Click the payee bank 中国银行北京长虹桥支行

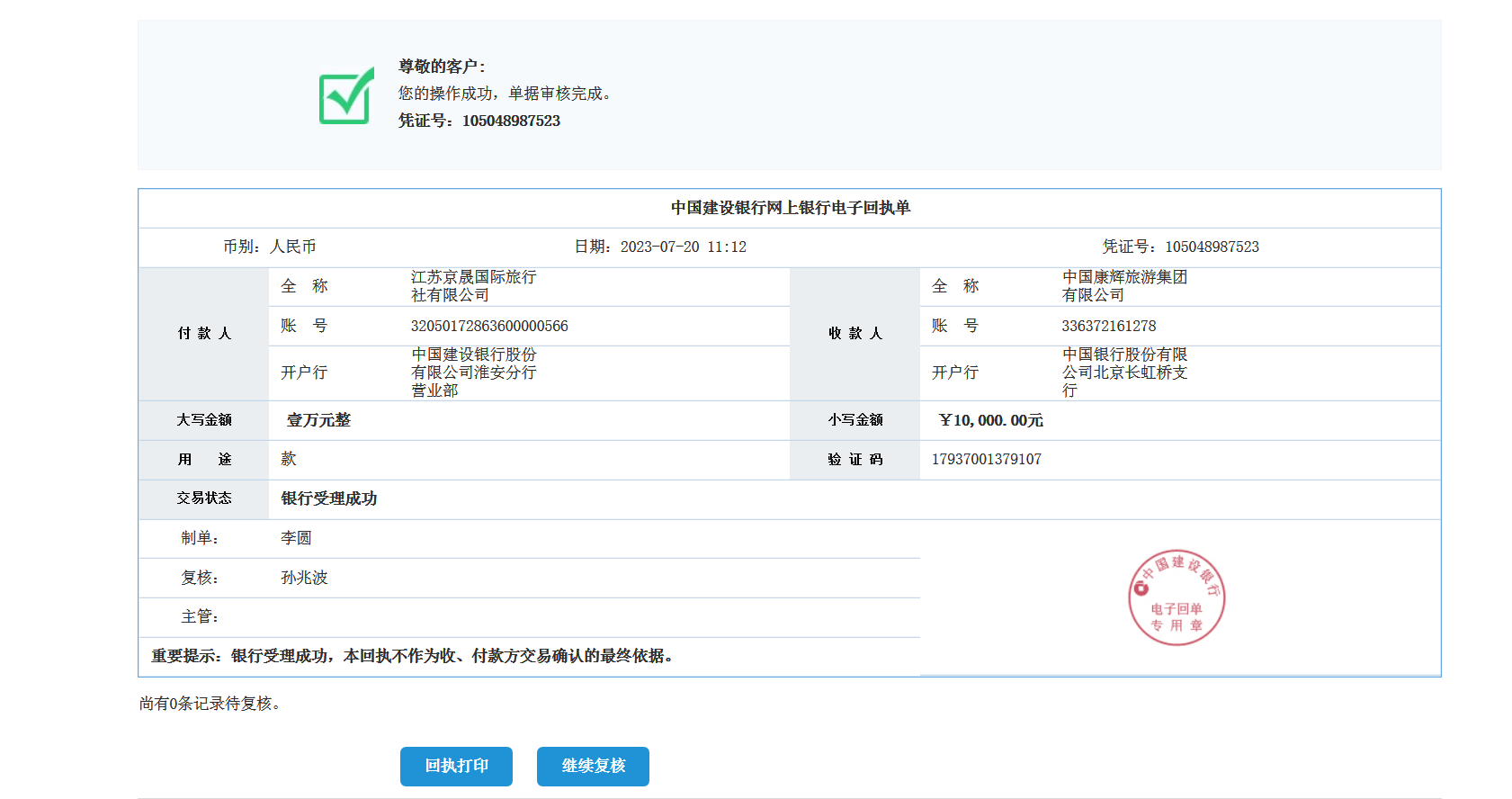click(1124, 373)
